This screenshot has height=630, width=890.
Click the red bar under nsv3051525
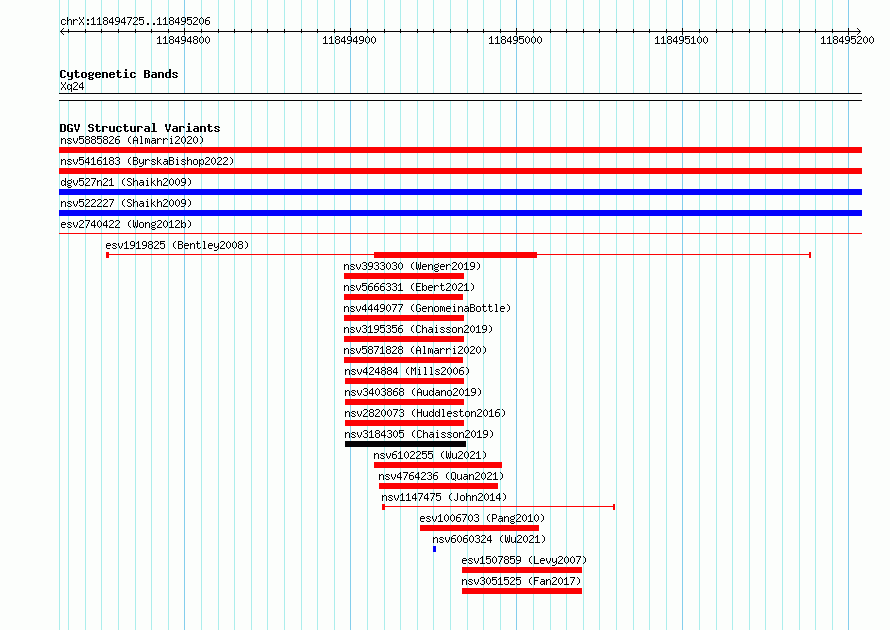pyautogui.click(x=522, y=591)
